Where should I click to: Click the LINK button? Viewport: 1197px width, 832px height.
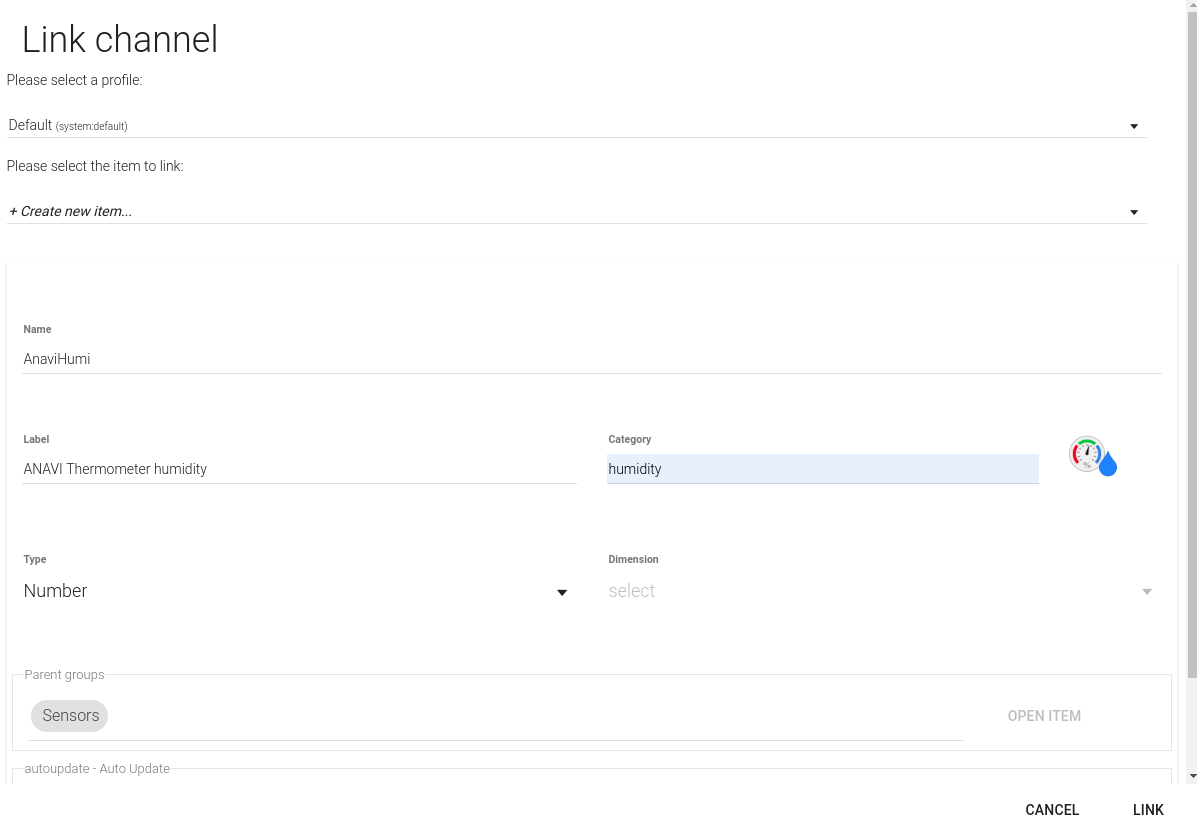[1148, 810]
